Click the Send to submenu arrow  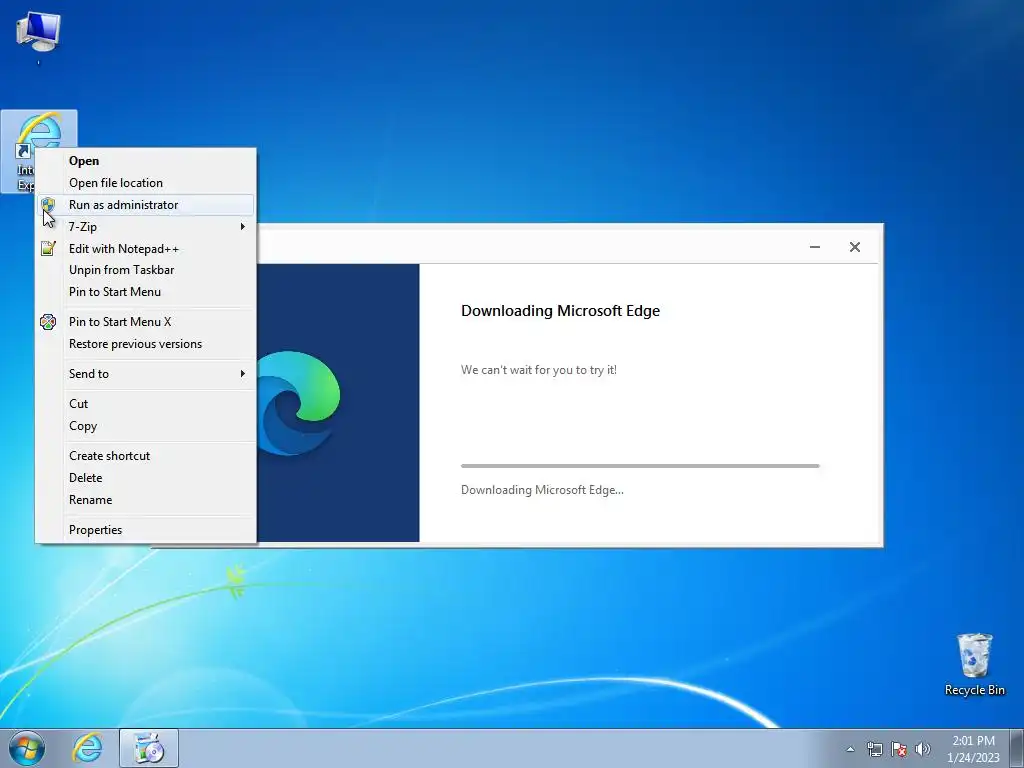tap(242, 374)
